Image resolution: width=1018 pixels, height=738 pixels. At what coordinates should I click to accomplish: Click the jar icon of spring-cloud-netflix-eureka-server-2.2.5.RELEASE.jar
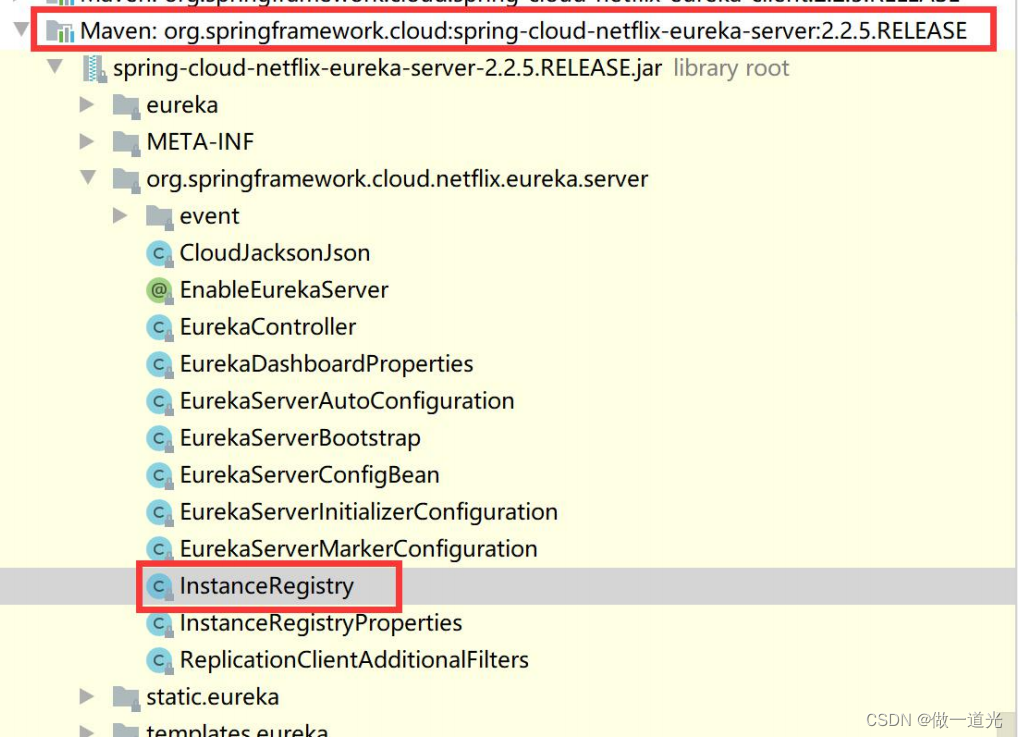96,67
